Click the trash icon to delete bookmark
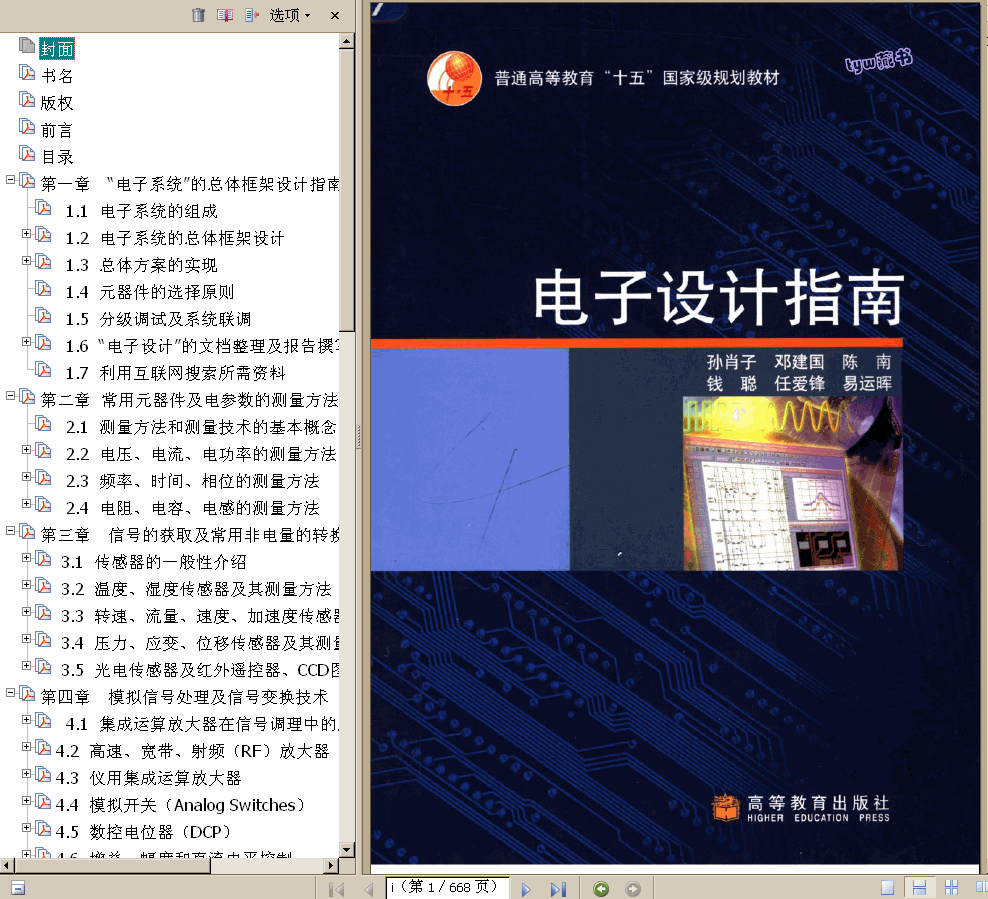The image size is (988, 899). [198, 15]
